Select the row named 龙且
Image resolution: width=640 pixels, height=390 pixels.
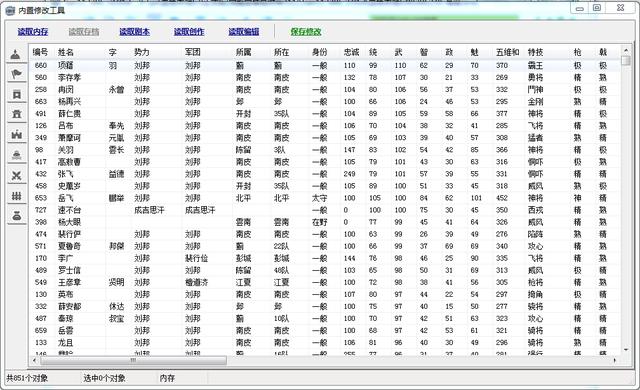coord(325,342)
